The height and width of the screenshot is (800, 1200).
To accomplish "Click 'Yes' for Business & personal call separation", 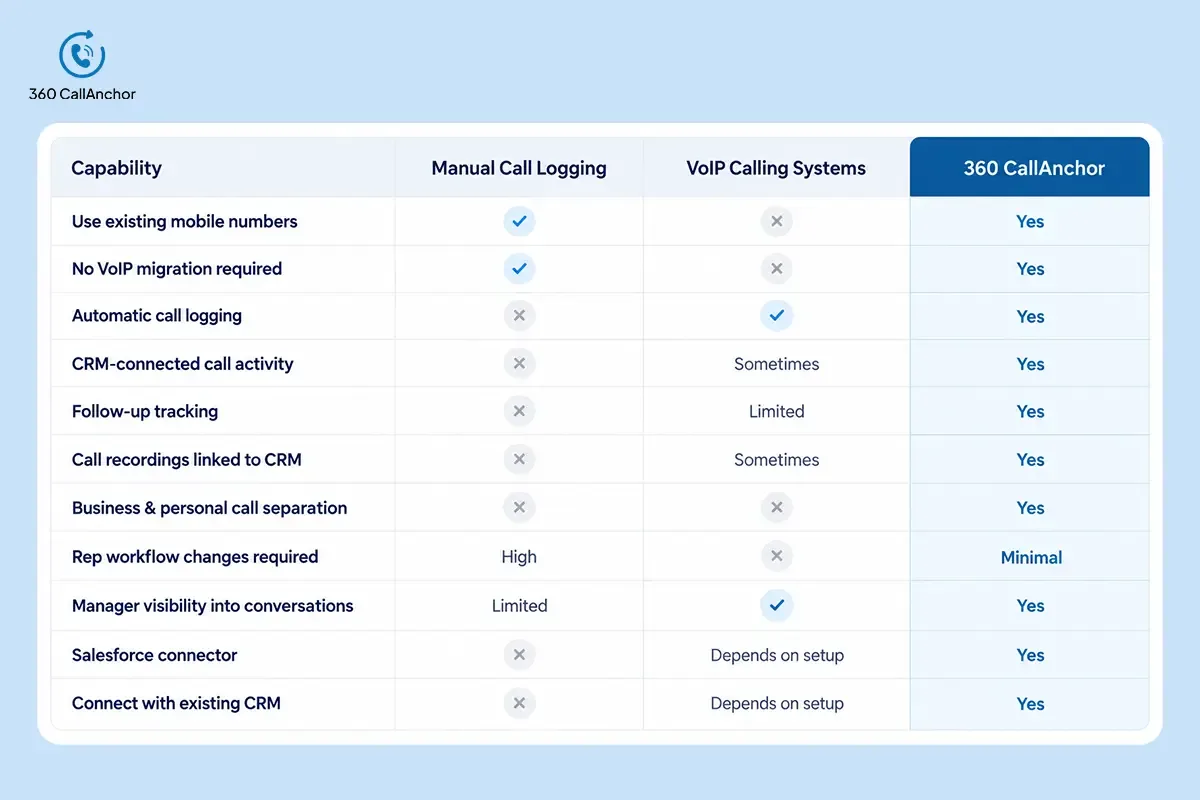I will (1030, 508).
